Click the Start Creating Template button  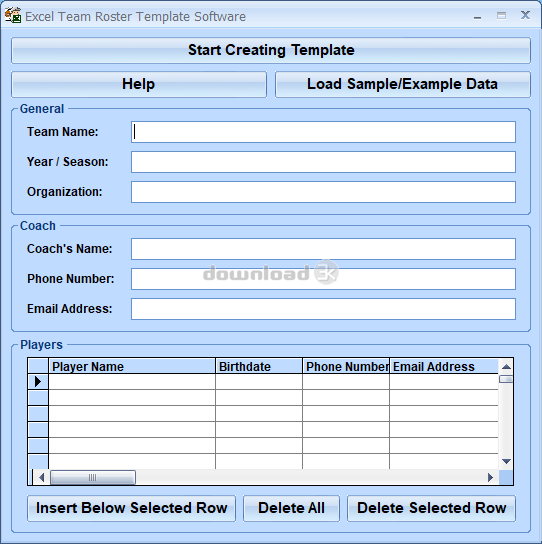pos(271,50)
